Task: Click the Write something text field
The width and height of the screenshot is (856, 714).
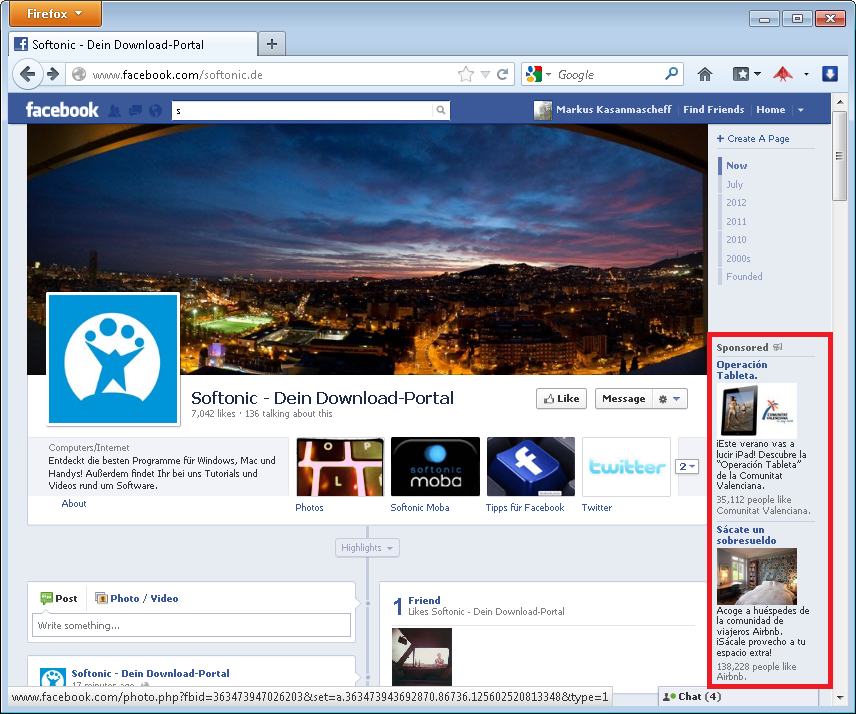Action: click(191, 626)
